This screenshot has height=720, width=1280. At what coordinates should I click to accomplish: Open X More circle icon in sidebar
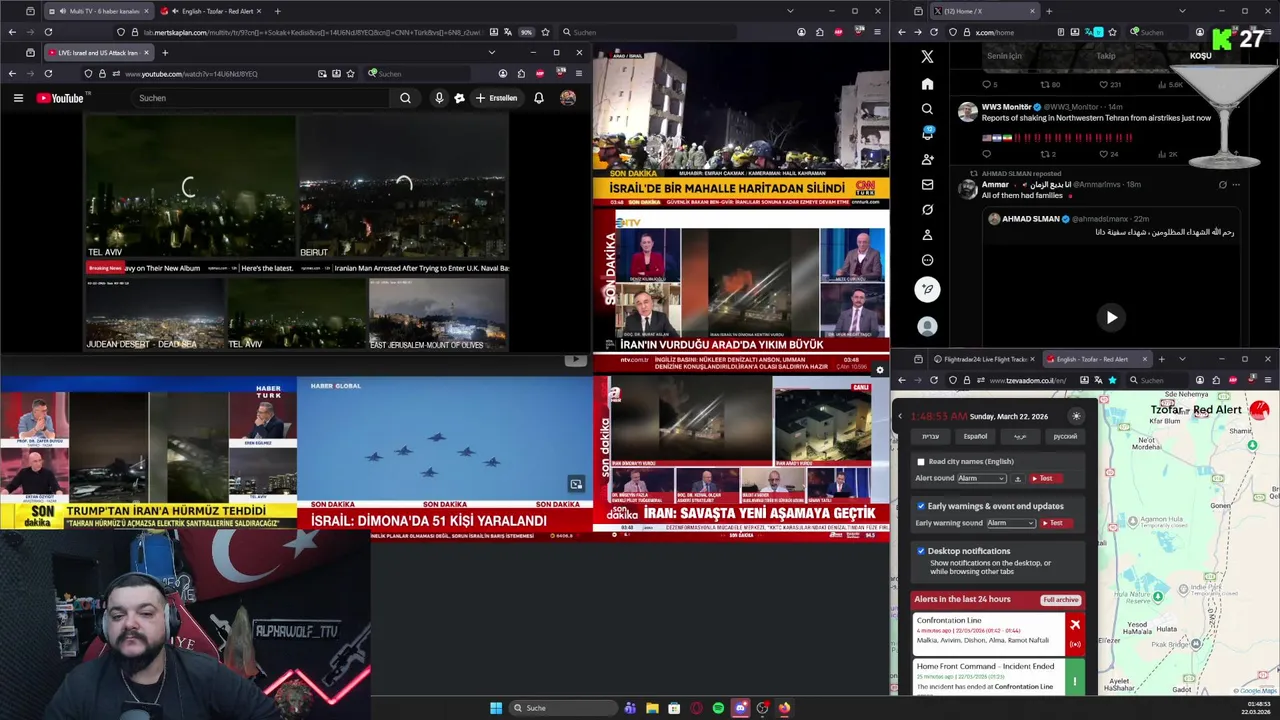click(927, 260)
